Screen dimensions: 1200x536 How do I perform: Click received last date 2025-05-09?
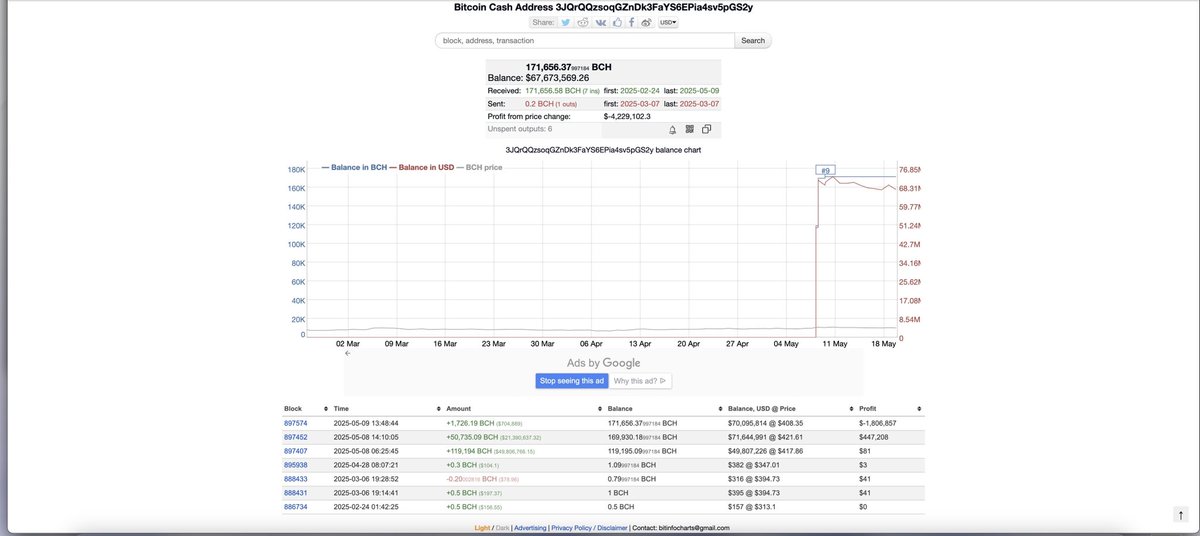tap(699, 90)
